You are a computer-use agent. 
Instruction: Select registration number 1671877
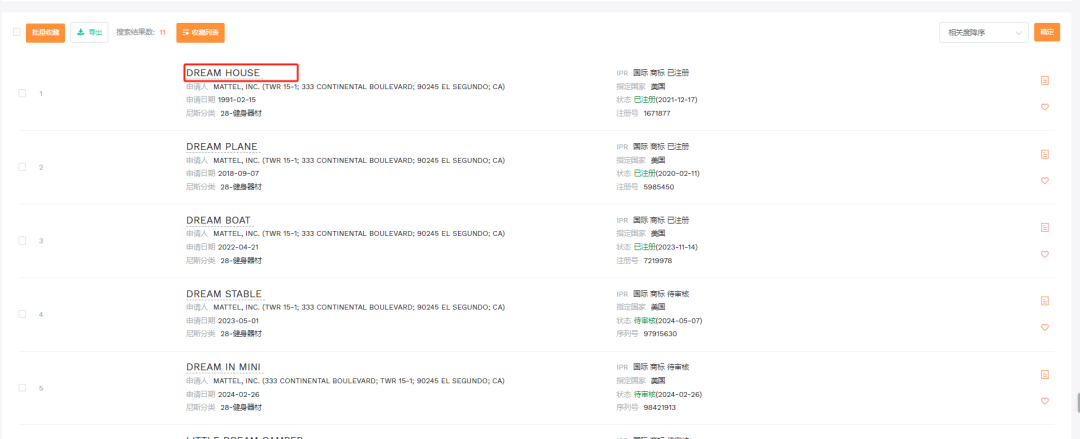click(x=656, y=113)
